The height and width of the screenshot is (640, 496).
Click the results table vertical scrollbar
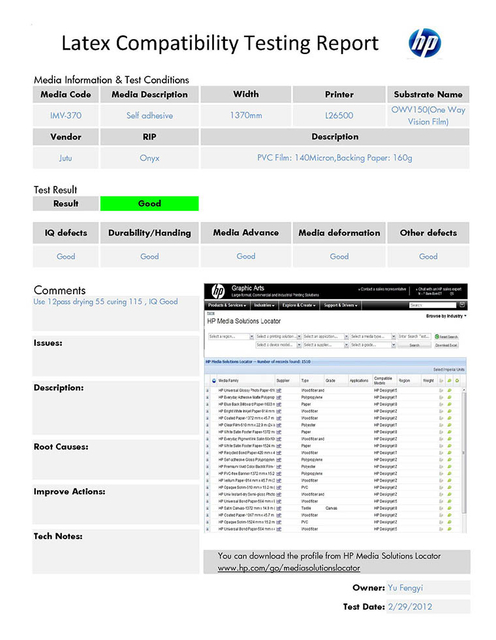(463, 453)
